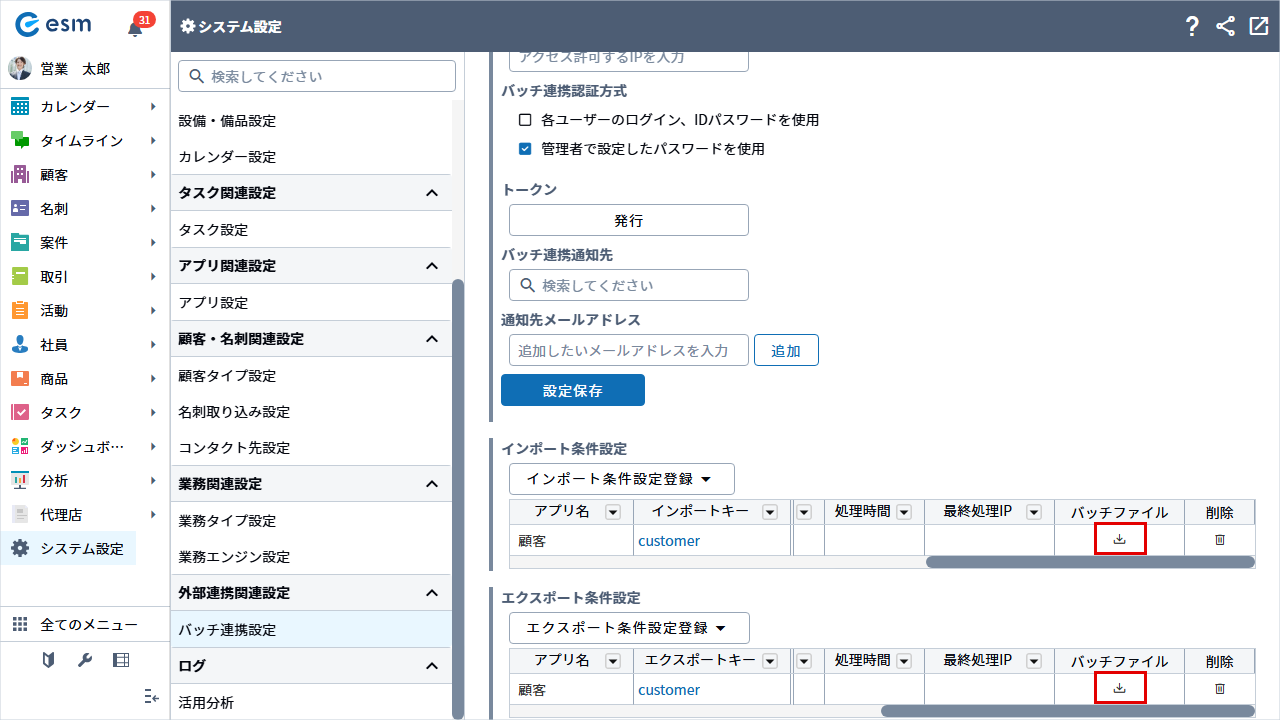
Task: Click the notification bell icon
Action: 136,28
